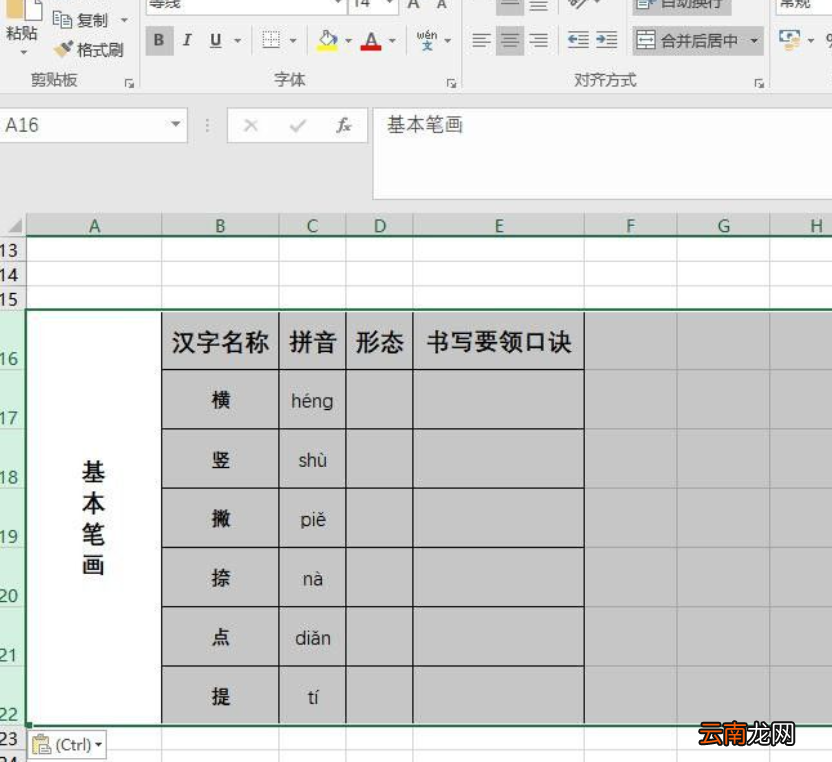Open phonetic guide dropdown arrow

(x=448, y=40)
